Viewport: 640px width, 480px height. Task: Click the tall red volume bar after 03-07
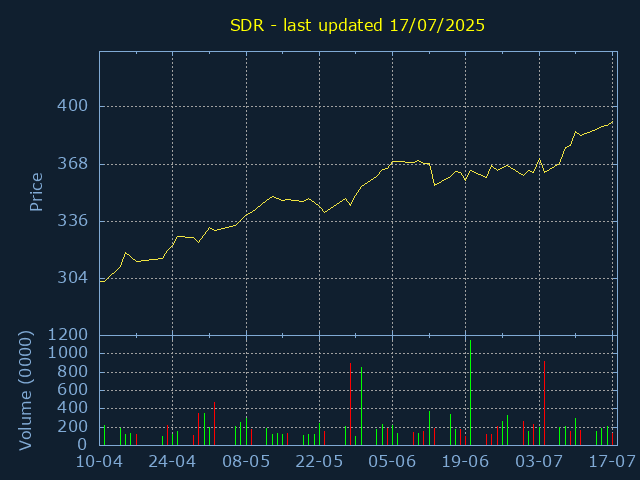(544, 403)
